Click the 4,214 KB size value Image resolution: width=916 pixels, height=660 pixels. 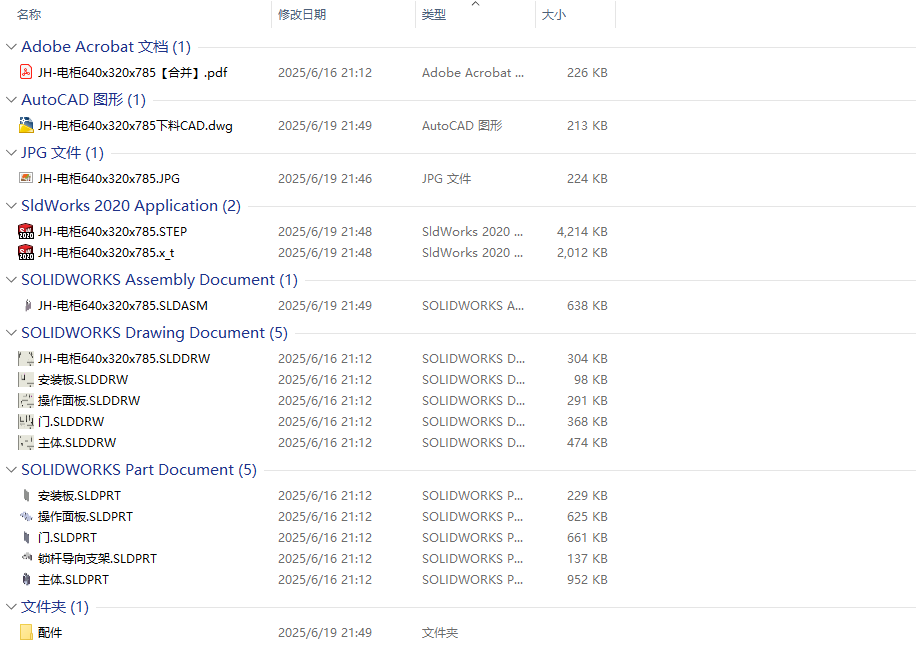click(582, 231)
